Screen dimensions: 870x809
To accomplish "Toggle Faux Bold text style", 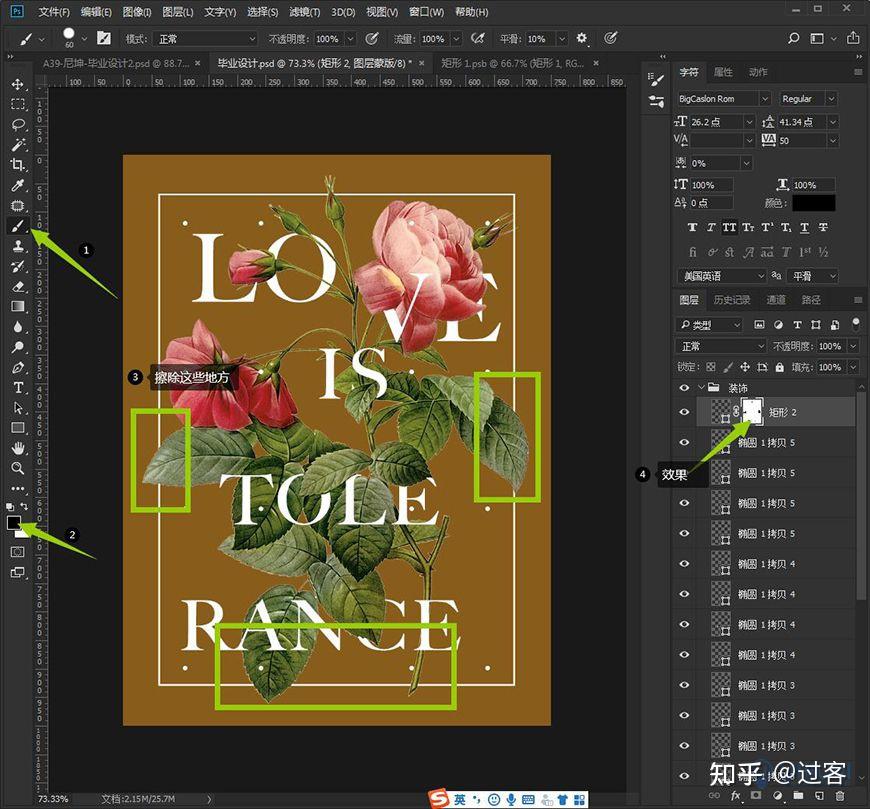I will [692, 227].
